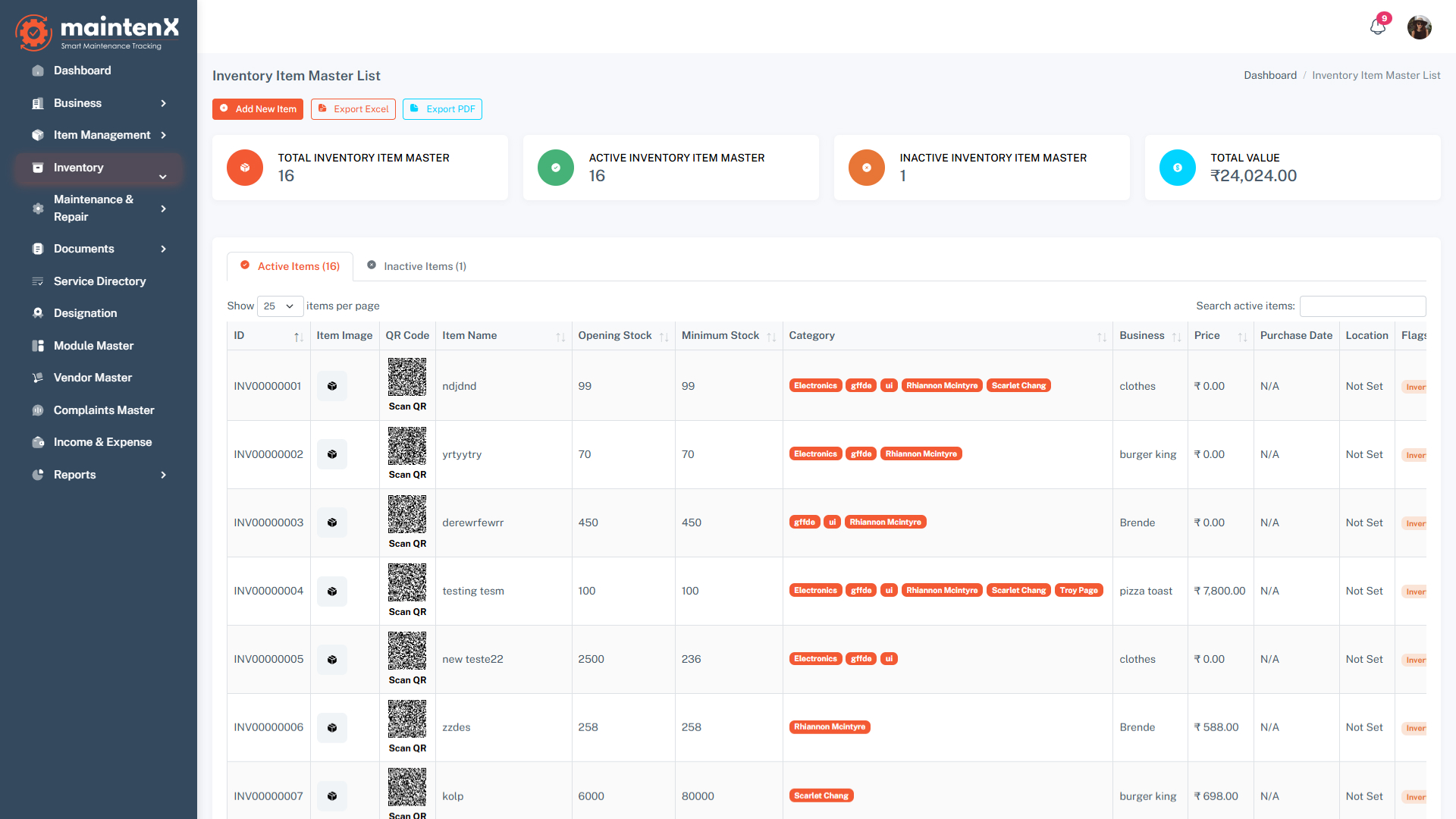Expand the Documents sidebar menu

(84, 249)
